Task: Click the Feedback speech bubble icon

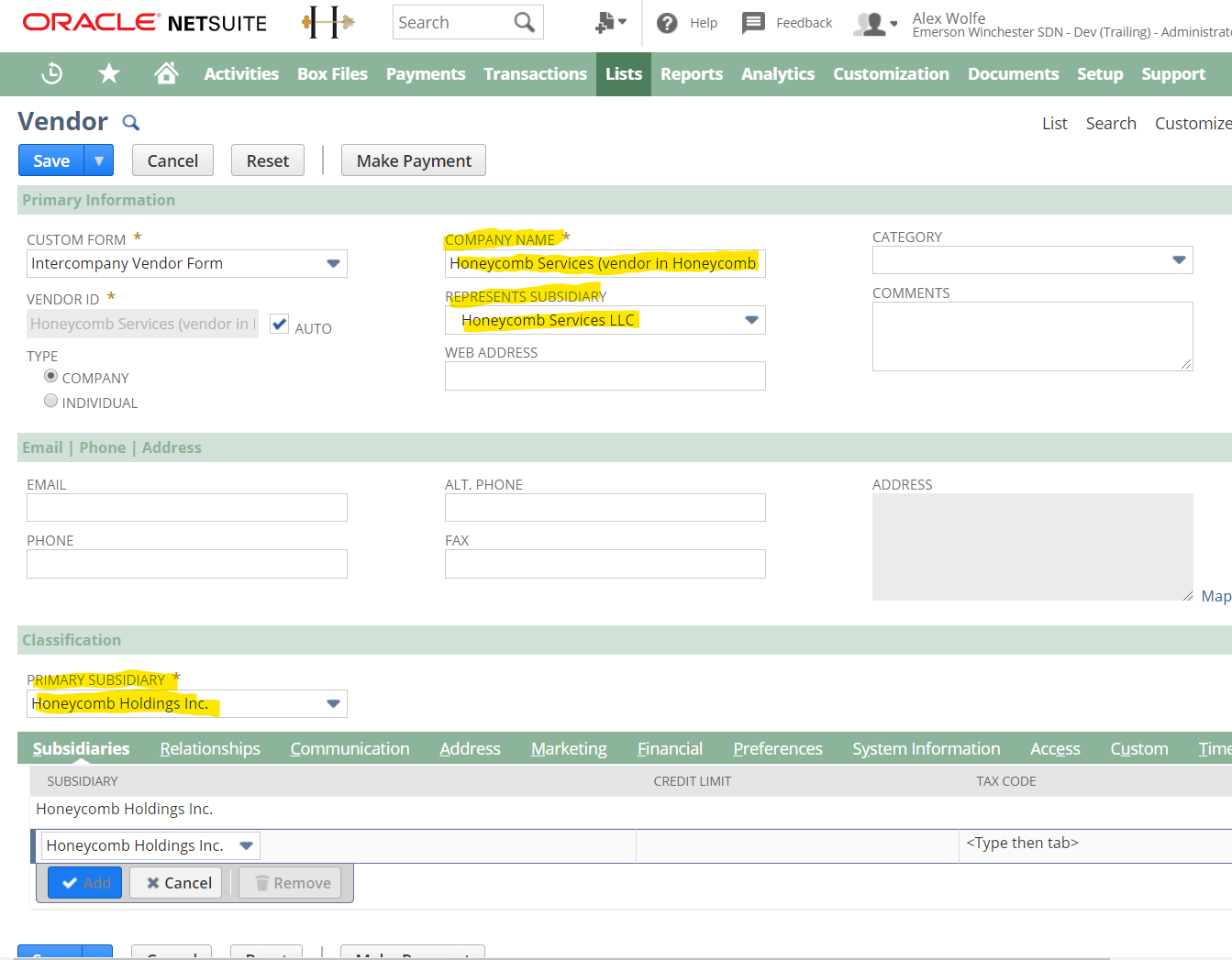Action: click(x=753, y=22)
